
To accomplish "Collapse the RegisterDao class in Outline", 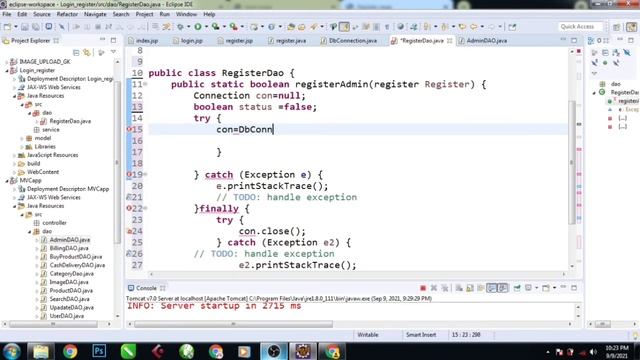I will 594,93.
